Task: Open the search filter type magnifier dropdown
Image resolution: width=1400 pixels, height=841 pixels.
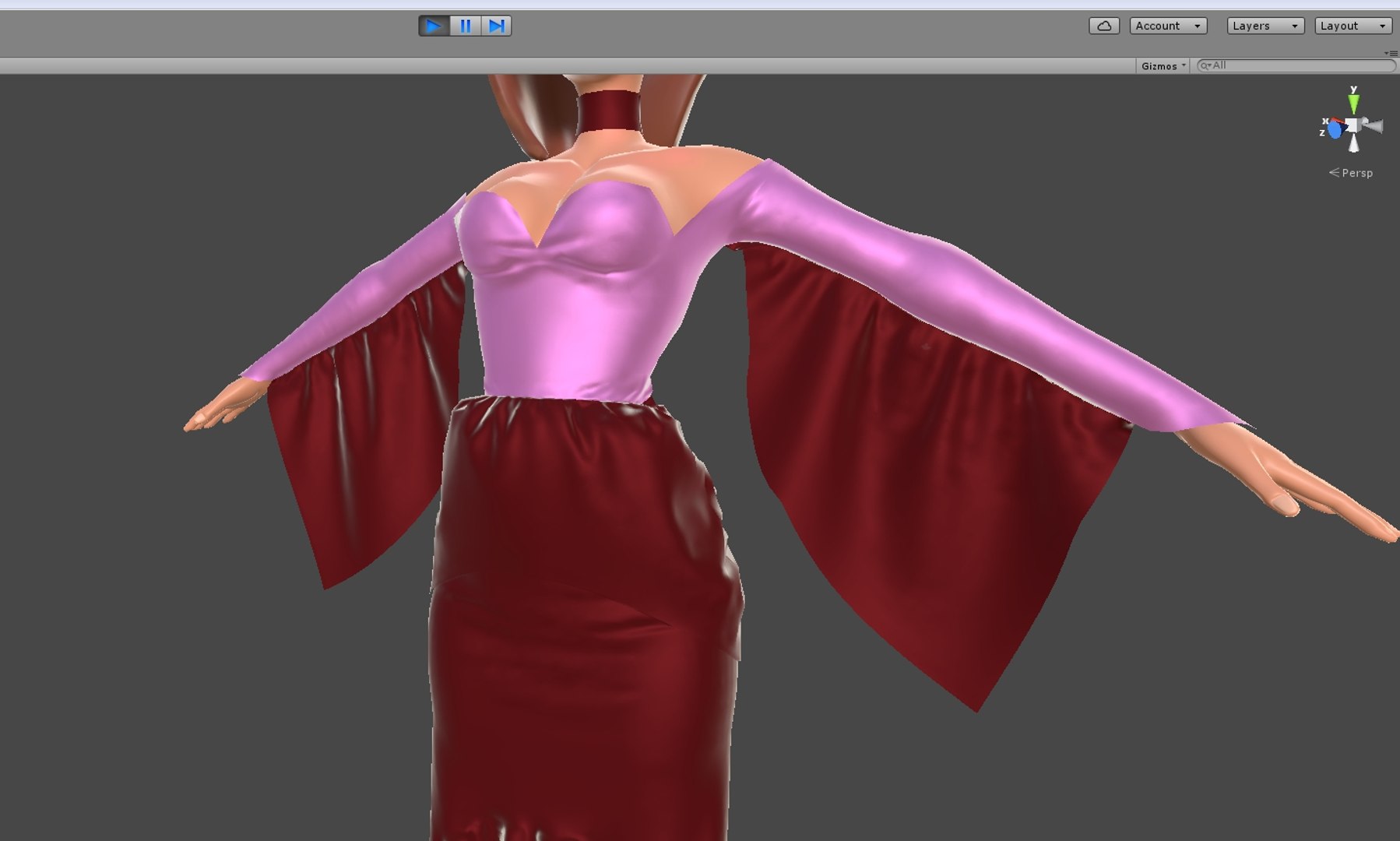Action: 1206,65
